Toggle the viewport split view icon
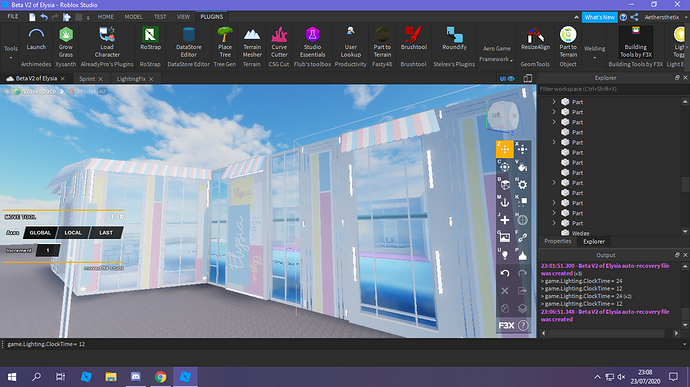 coord(528,78)
